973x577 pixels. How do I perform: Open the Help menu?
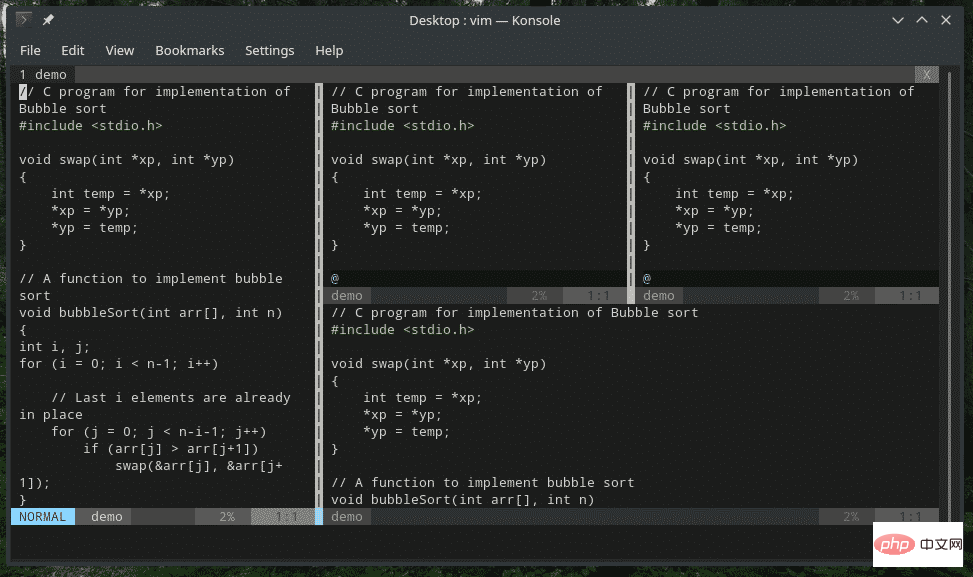click(329, 50)
